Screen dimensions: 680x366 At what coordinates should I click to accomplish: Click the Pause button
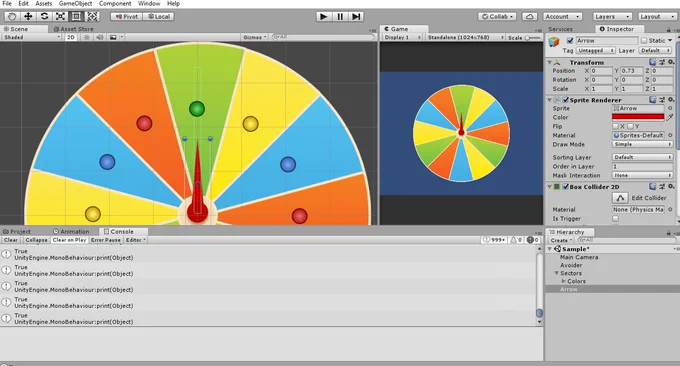(340, 16)
